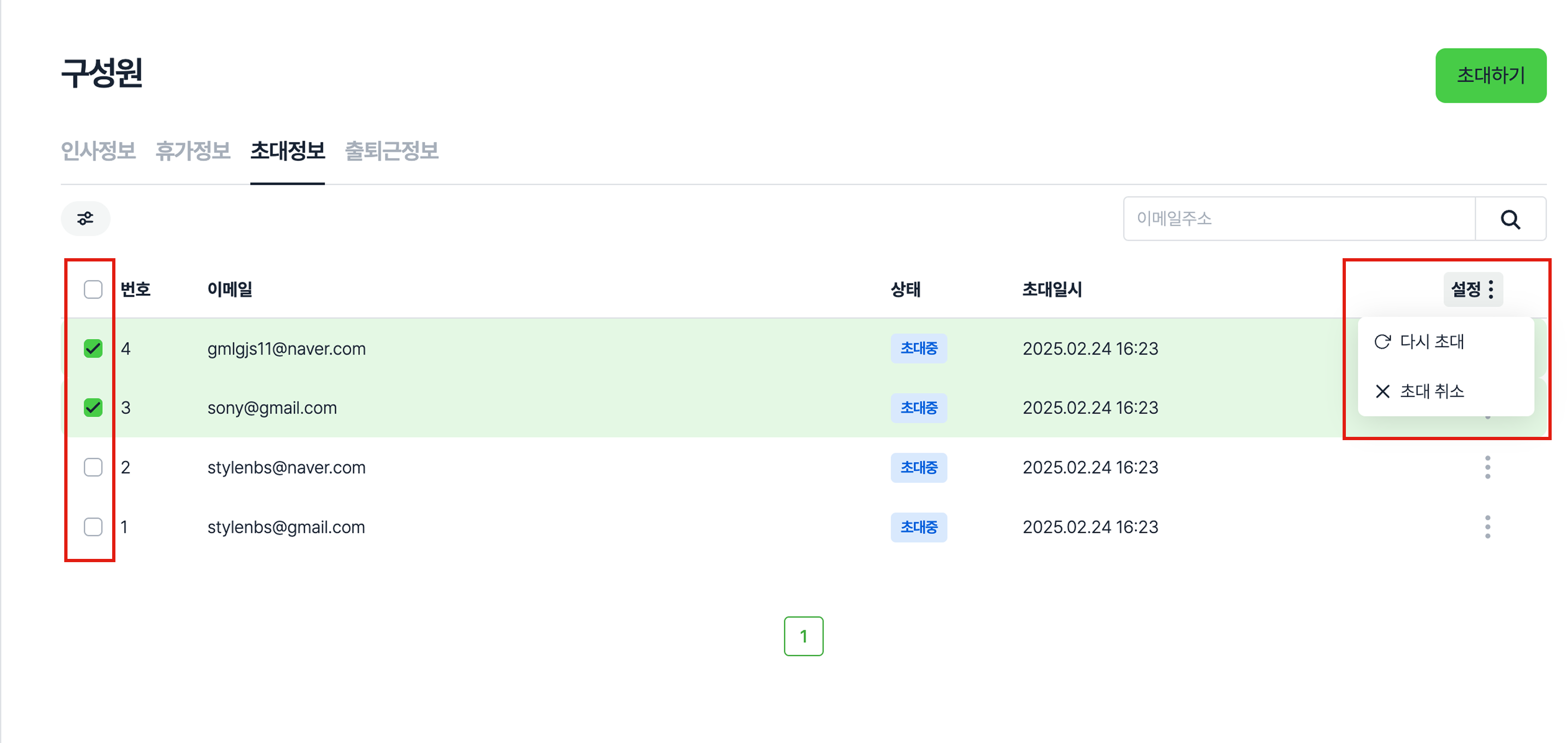Open the filter options icon
Viewport: 1568px width, 743px height.
click(x=85, y=218)
